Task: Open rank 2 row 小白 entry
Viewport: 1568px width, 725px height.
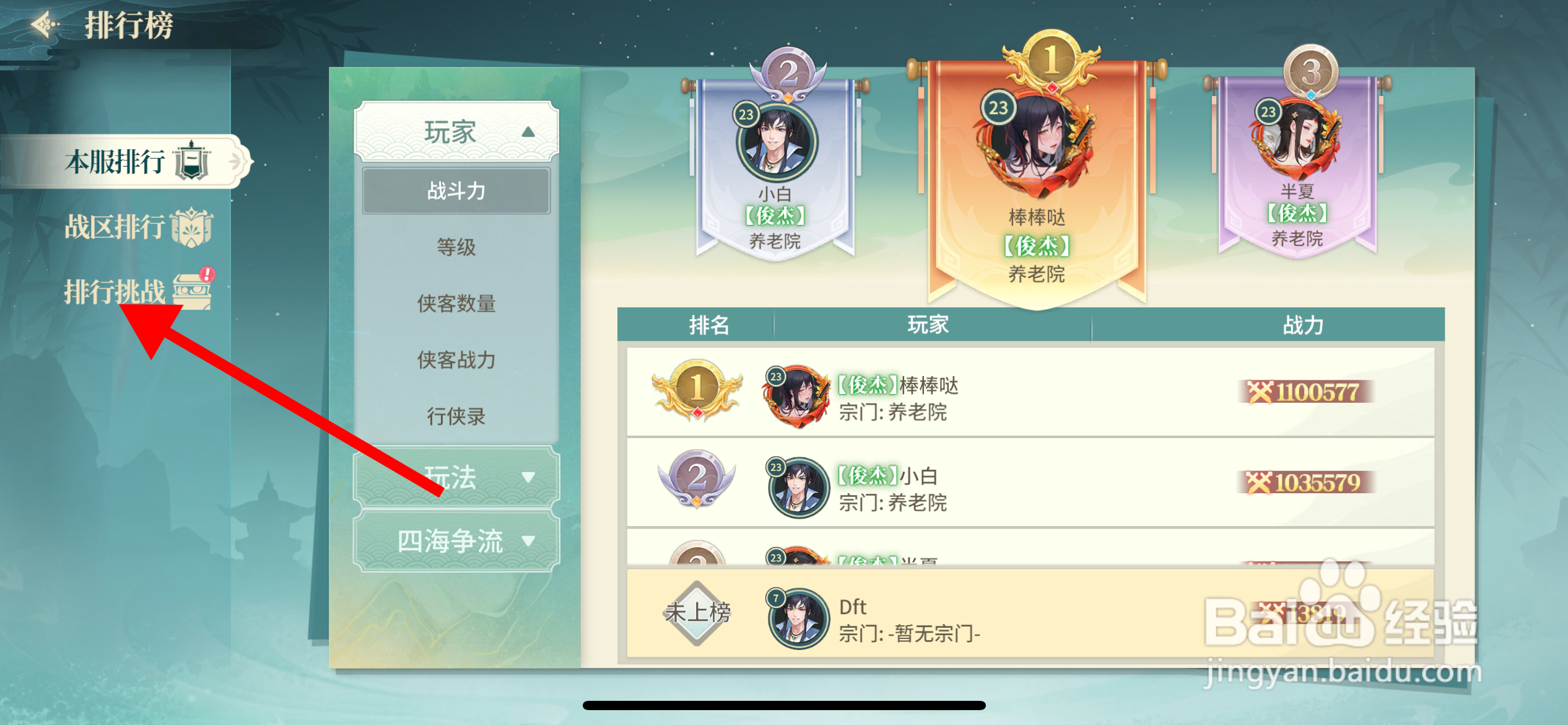Action: point(1030,483)
